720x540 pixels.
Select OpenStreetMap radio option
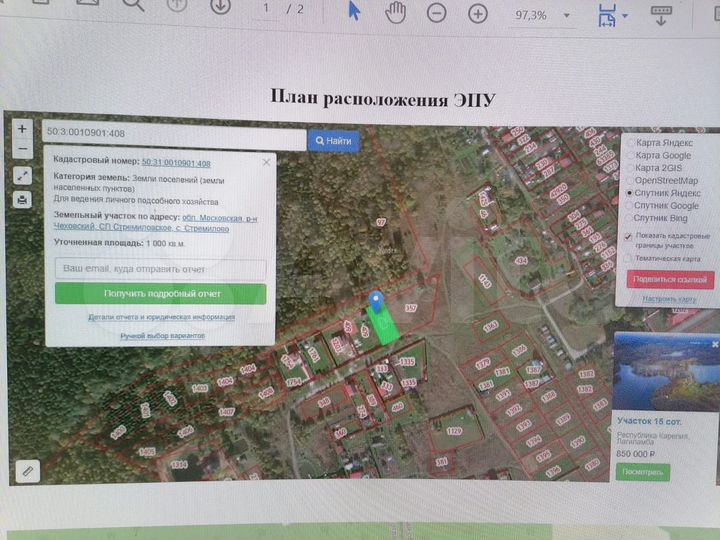pyautogui.click(x=630, y=180)
